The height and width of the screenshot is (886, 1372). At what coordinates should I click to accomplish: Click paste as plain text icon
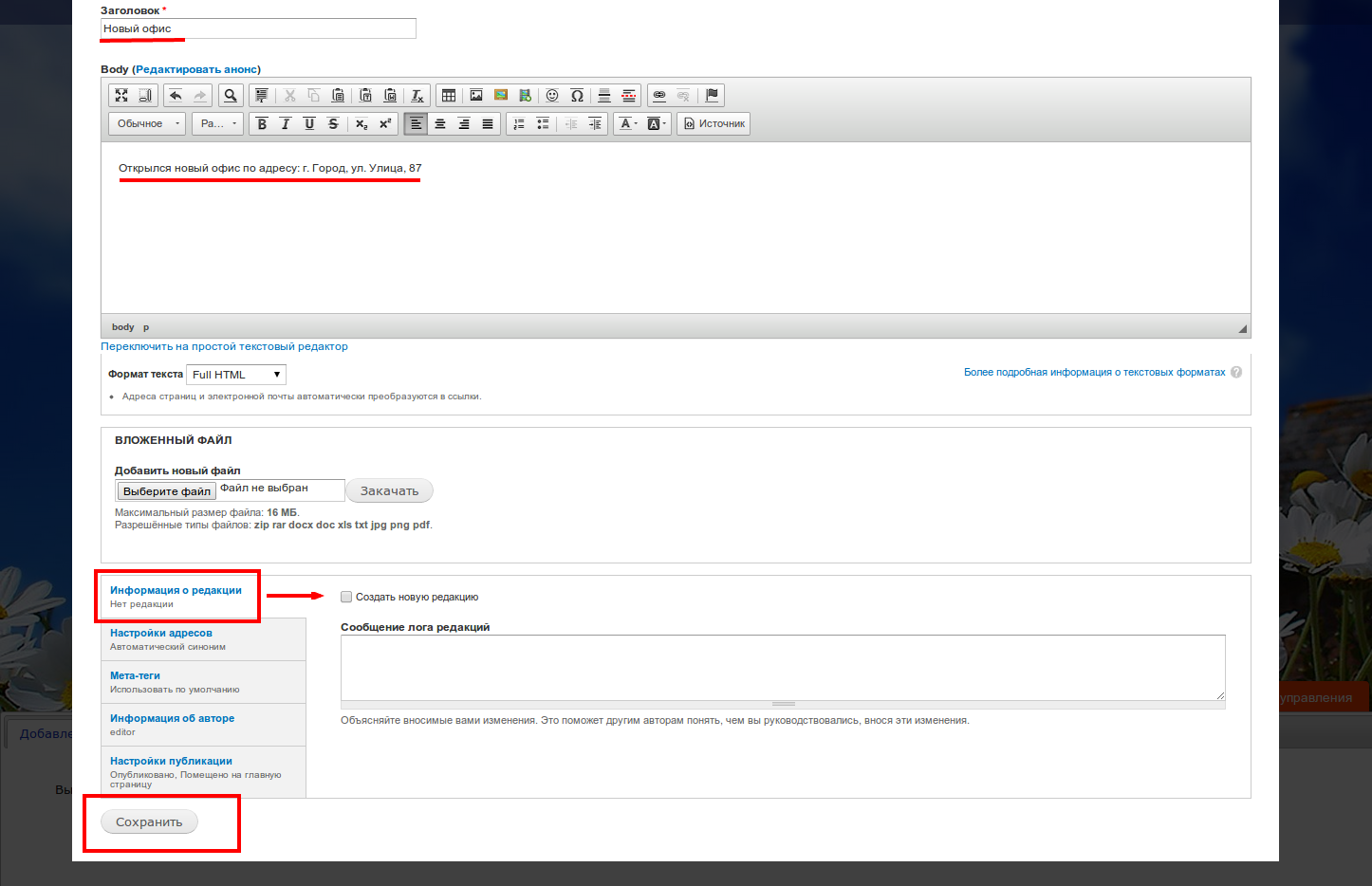tap(365, 96)
